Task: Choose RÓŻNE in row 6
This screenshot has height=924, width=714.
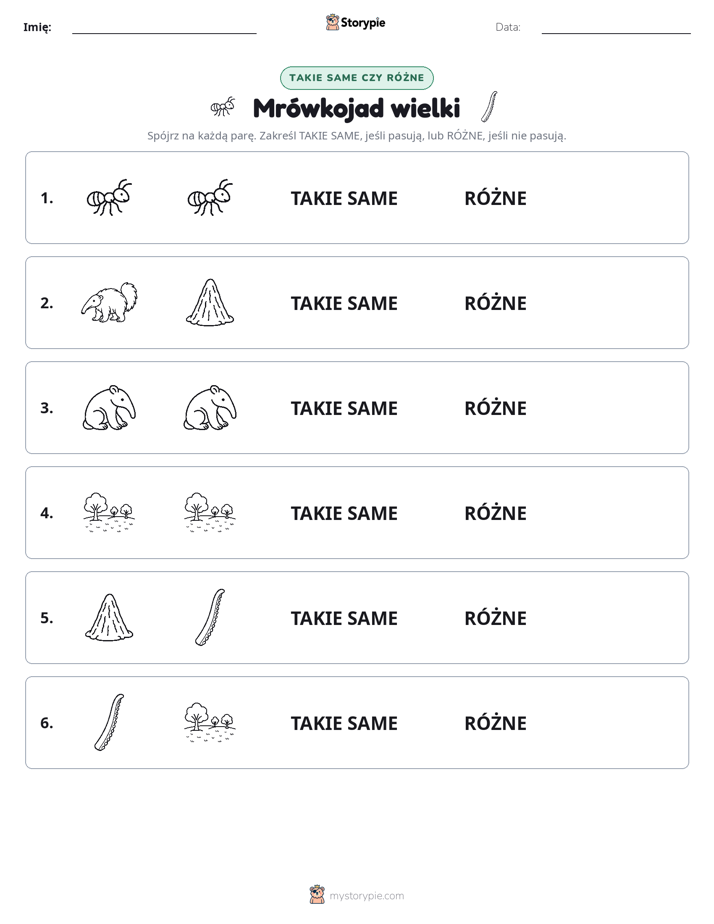Action: pyautogui.click(x=495, y=722)
